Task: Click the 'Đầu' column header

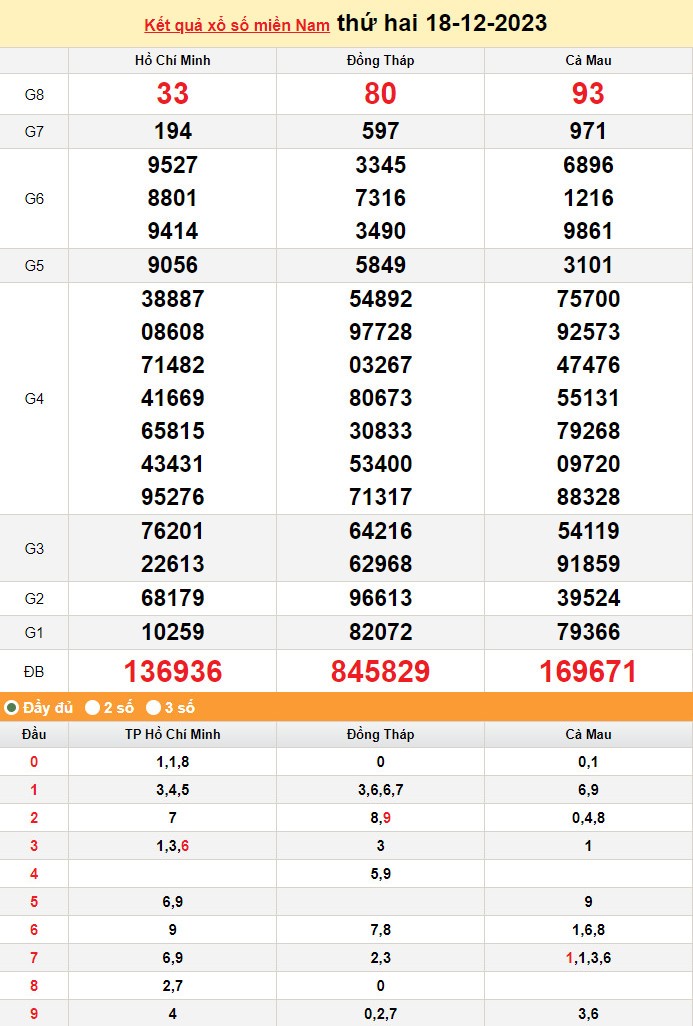Action: pyautogui.click(x=34, y=734)
